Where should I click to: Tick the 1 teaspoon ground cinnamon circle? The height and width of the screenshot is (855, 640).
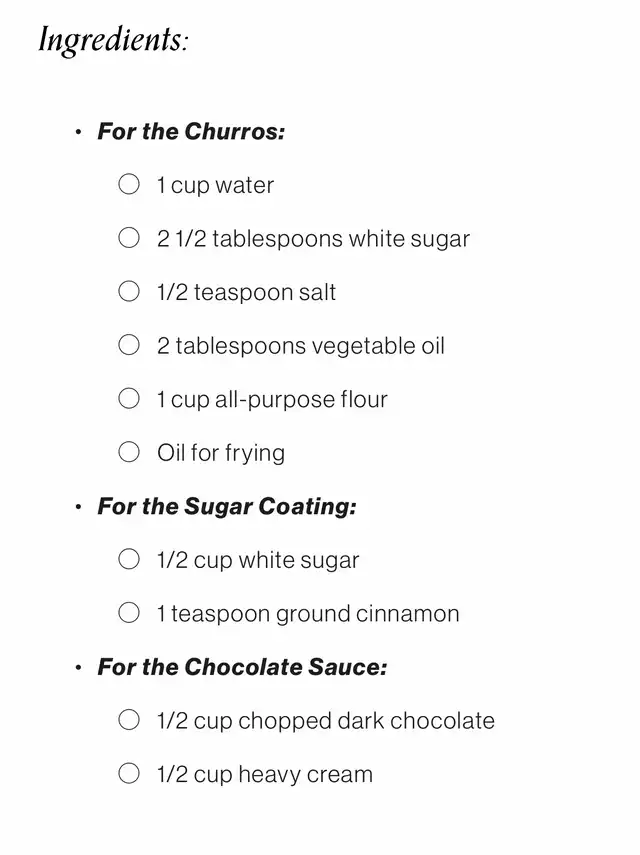pyautogui.click(x=129, y=612)
